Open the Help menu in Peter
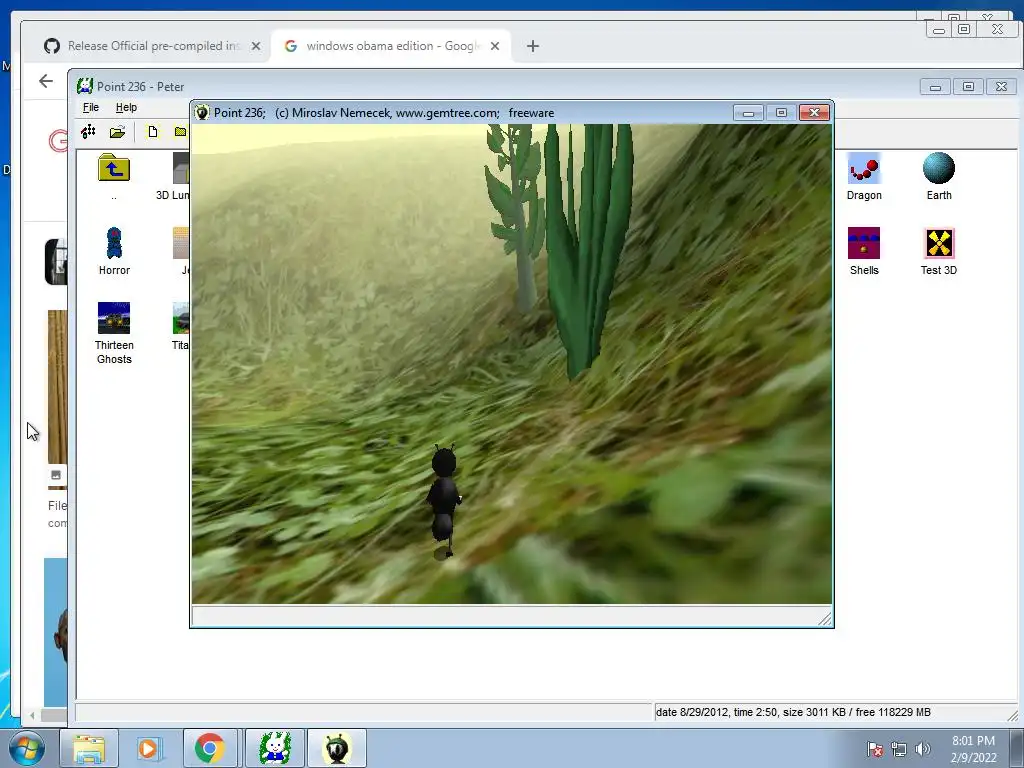Screen dimensions: 1024x768 (x=126, y=107)
